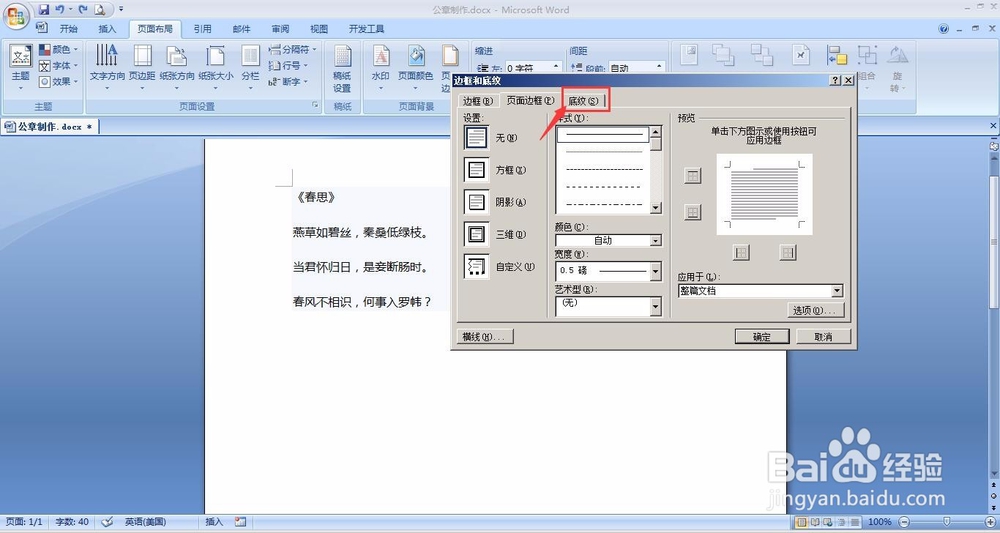The width and height of the screenshot is (1000, 533).
Task: Click the 取消 cancel button
Action: [823, 337]
